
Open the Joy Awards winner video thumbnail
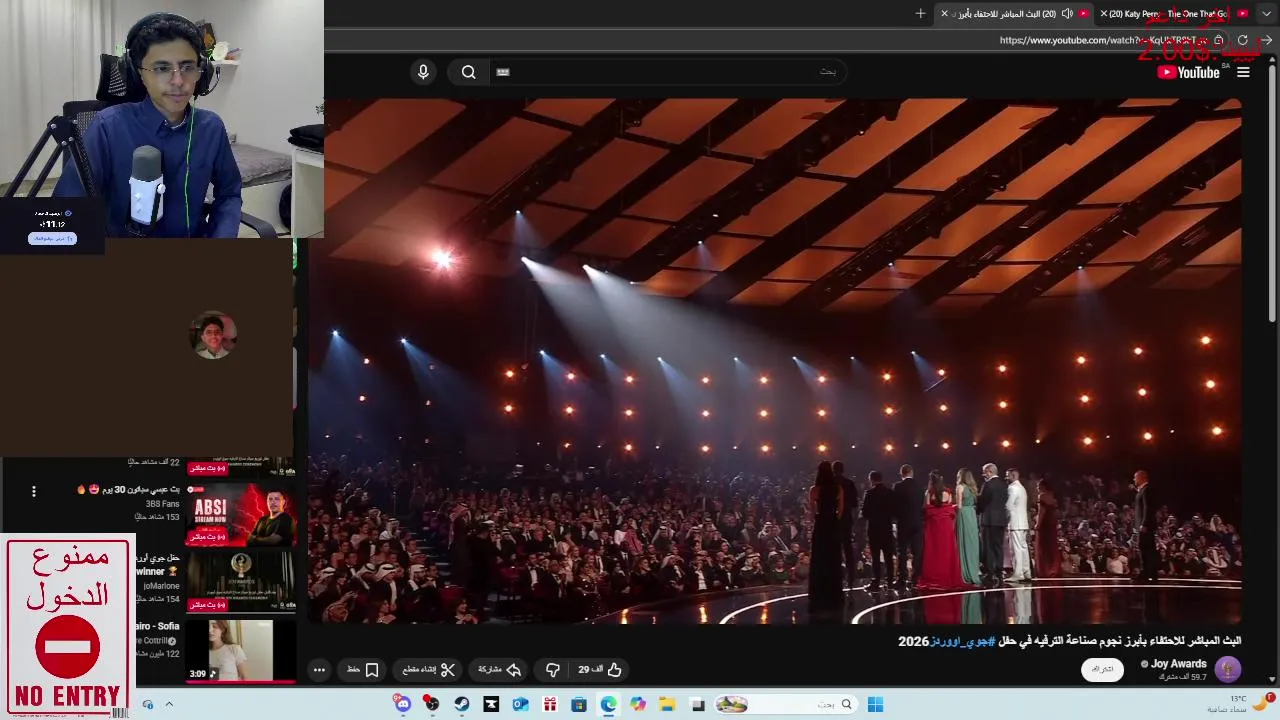click(241, 581)
